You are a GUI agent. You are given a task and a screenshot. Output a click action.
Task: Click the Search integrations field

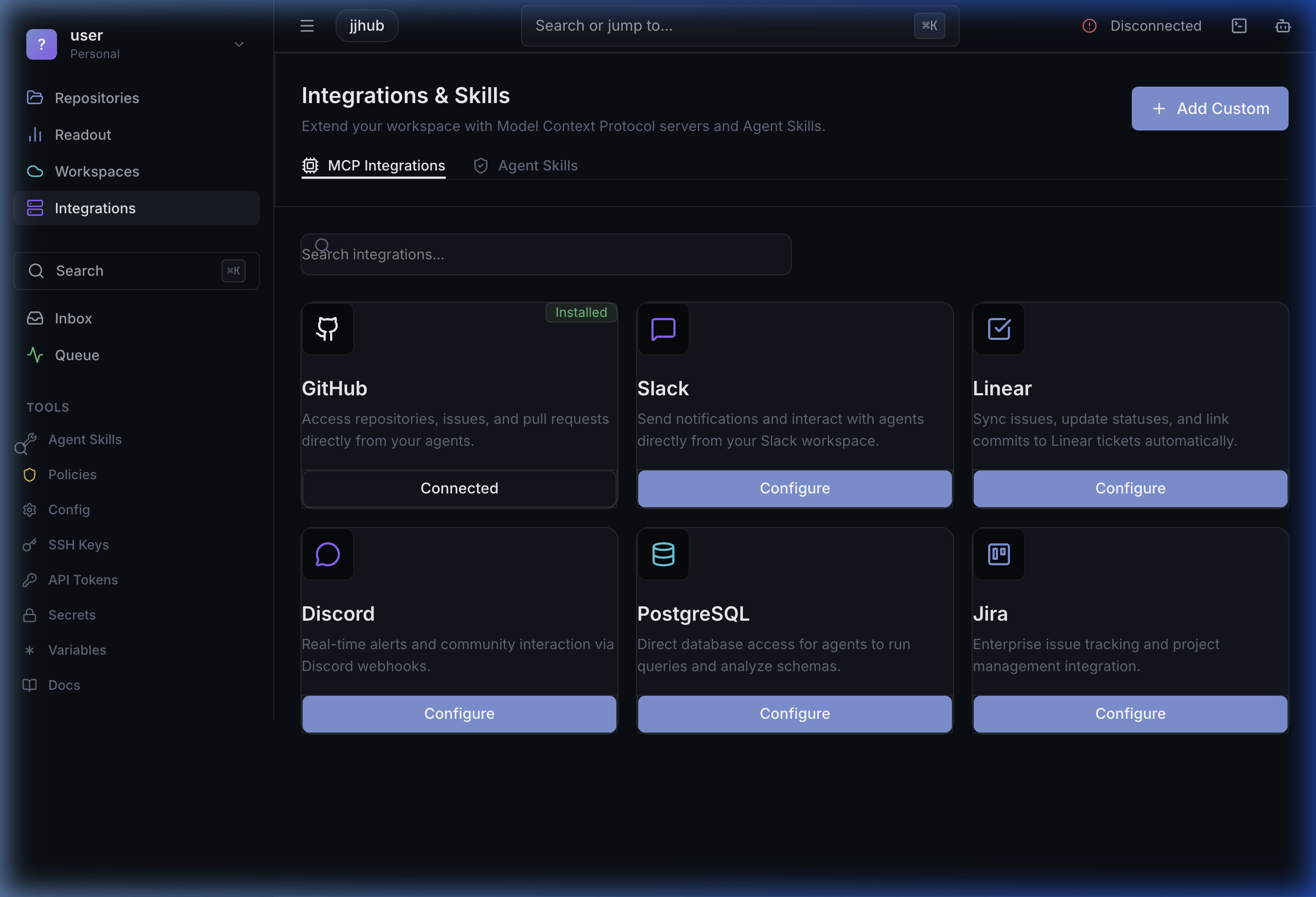[x=545, y=254]
